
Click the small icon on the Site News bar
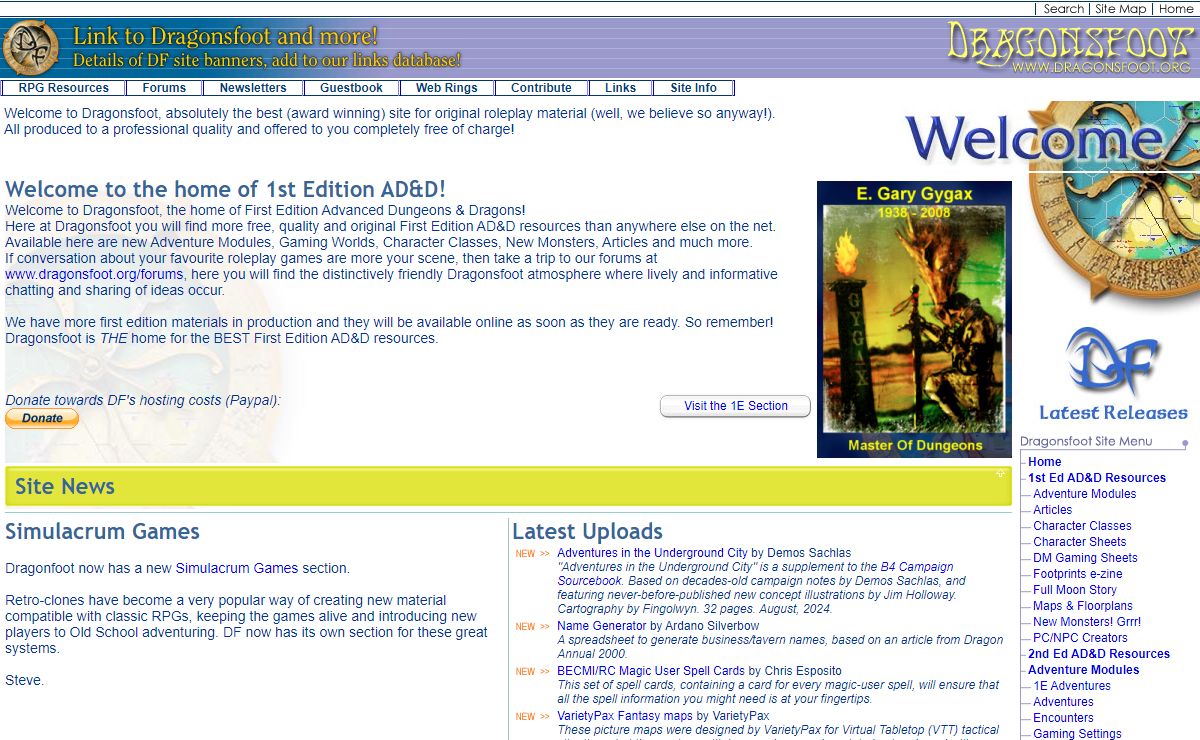pos(1000,473)
